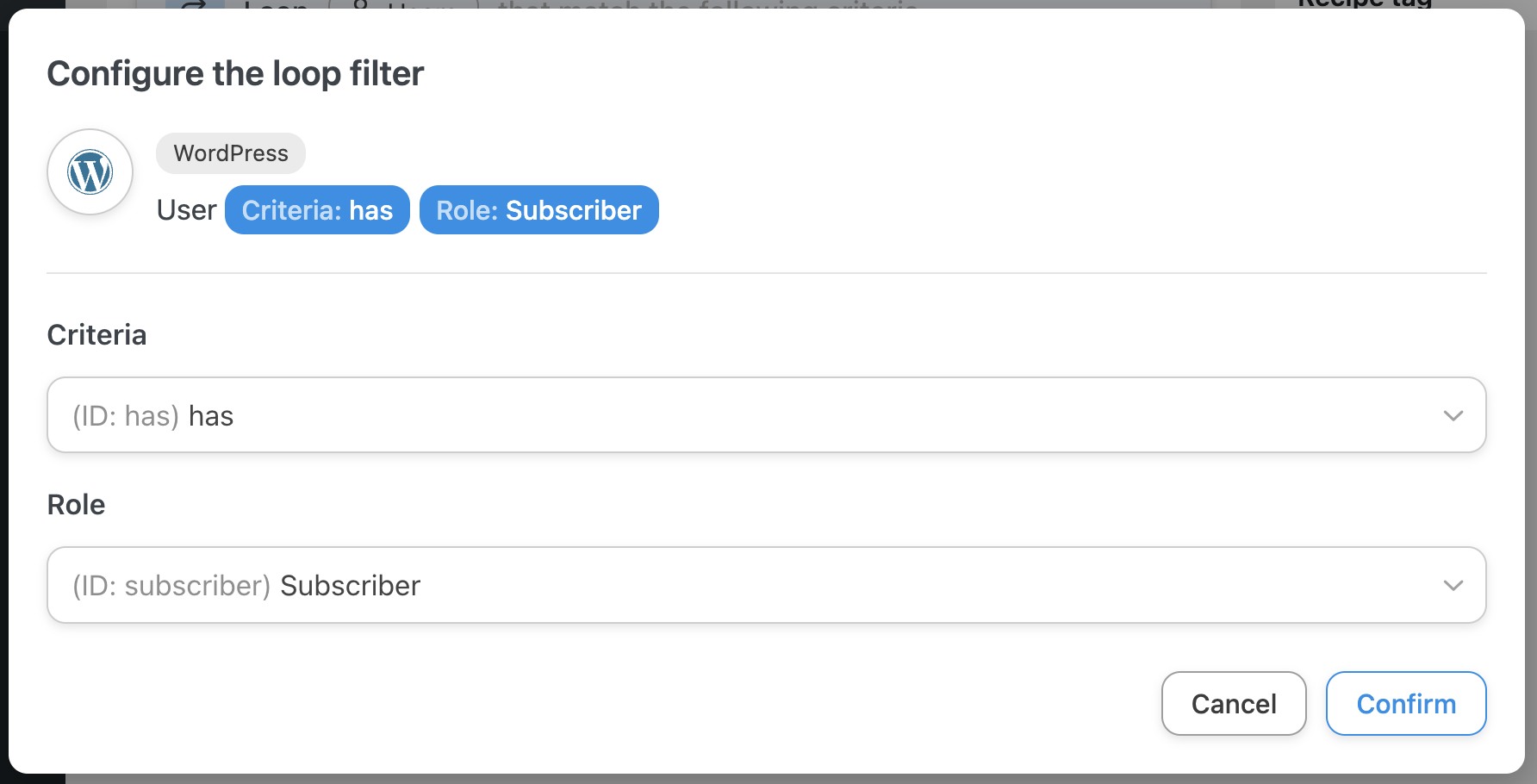Click the "(ID: has)" text in Criteria
This screenshot has width=1537, height=784.
pyautogui.click(x=126, y=416)
